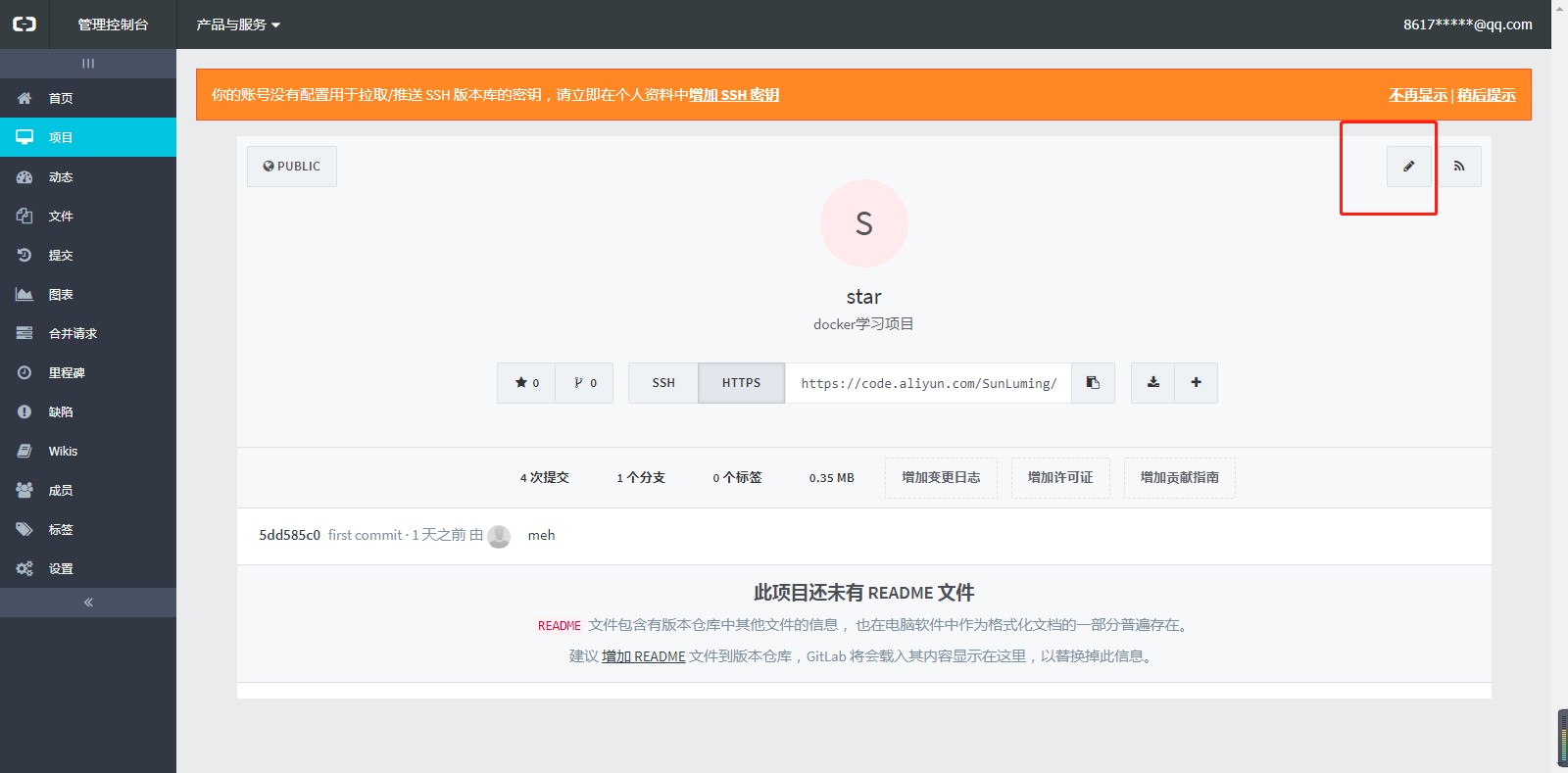
Task: Click the 增加许可证 button
Action: [x=1060, y=478]
